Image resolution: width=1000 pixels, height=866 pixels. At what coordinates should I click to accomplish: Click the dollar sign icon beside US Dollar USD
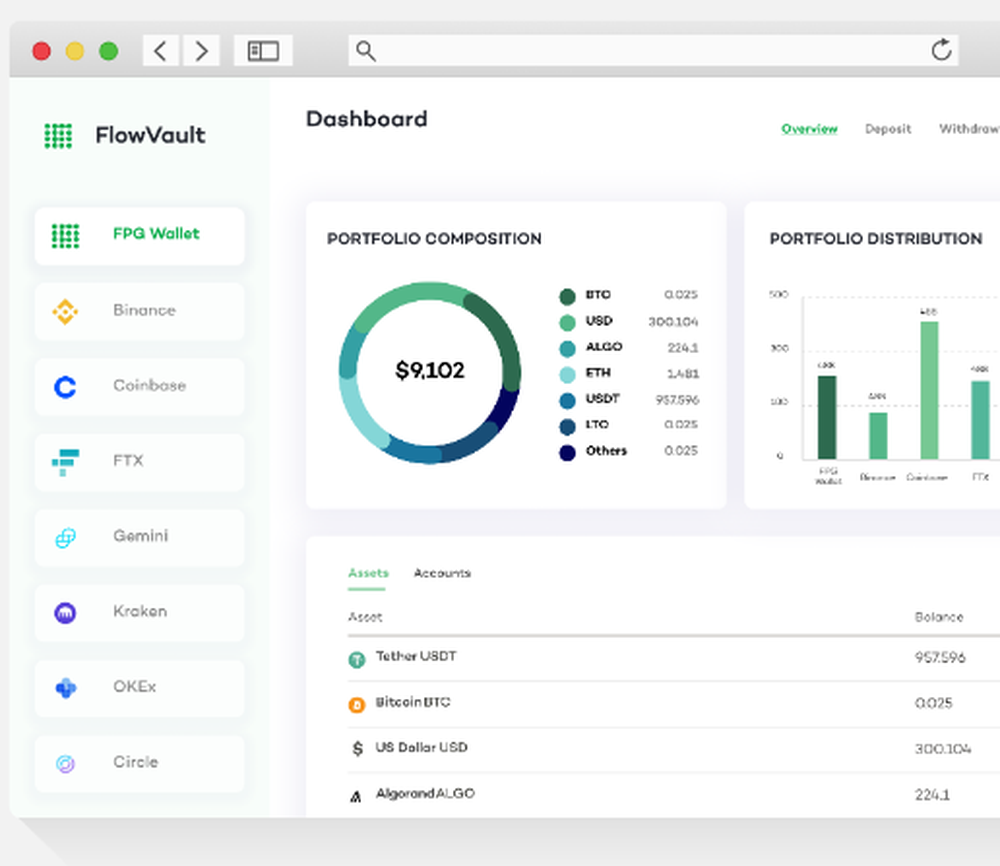coord(357,748)
